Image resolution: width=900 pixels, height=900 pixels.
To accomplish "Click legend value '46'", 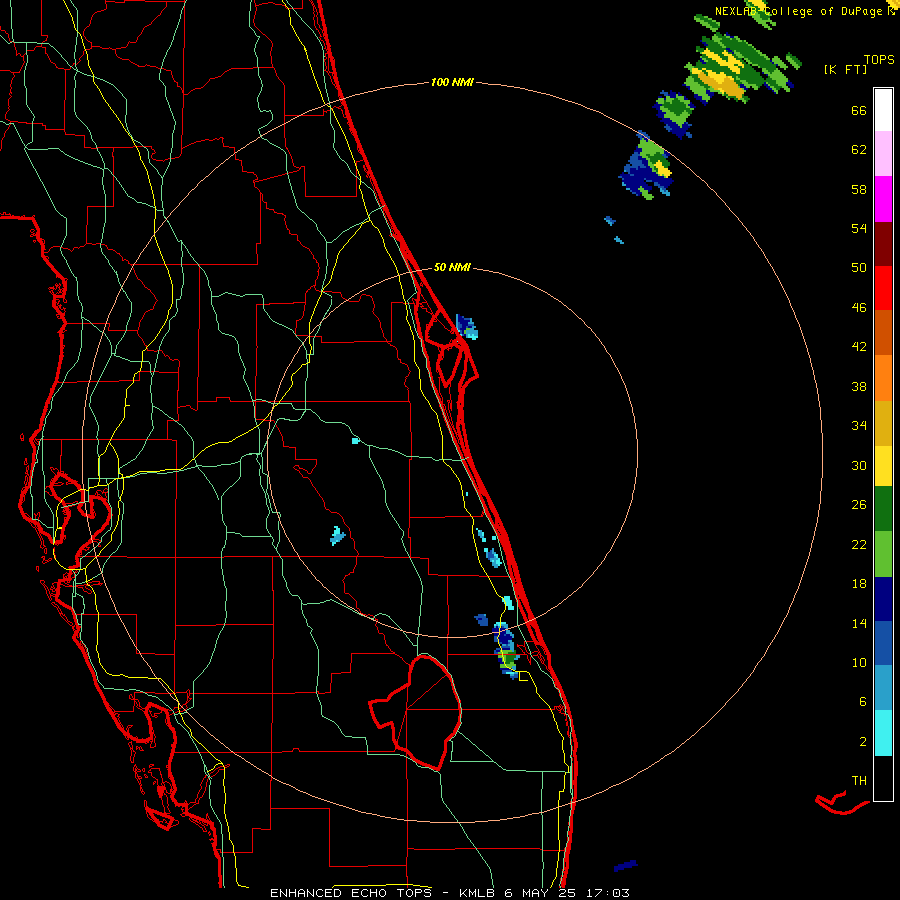I will pos(859,308).
